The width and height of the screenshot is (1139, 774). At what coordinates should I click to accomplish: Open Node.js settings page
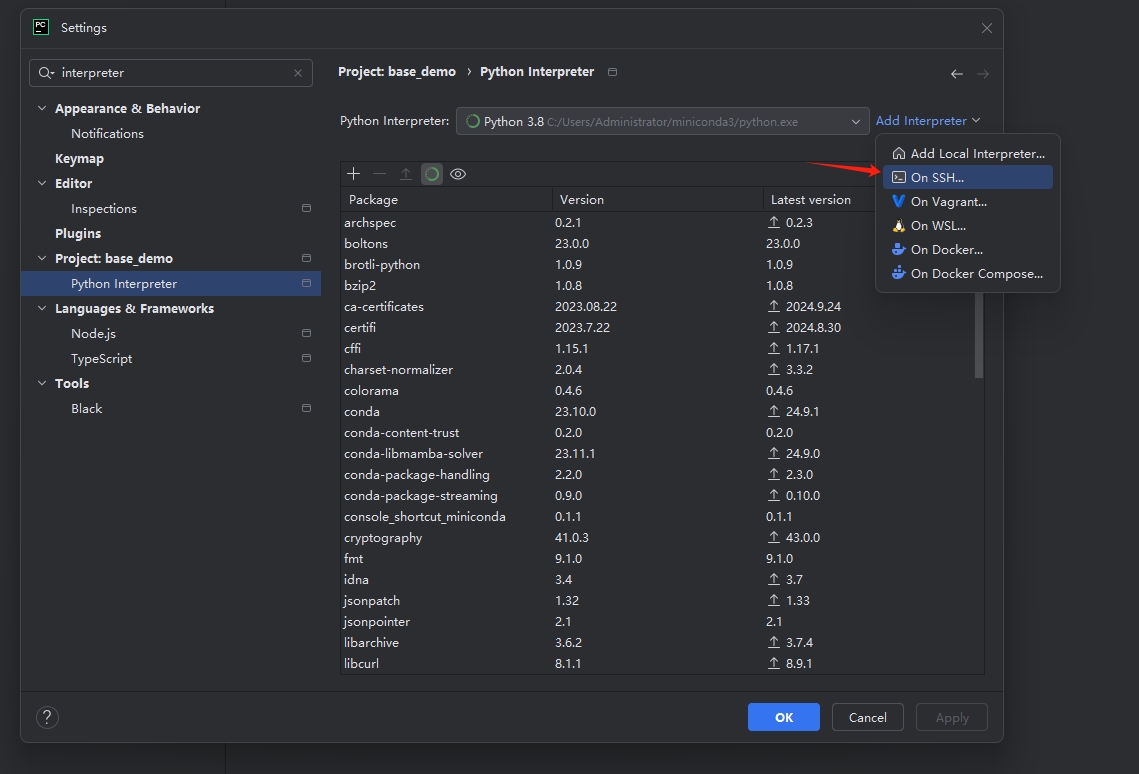point(93,333)
